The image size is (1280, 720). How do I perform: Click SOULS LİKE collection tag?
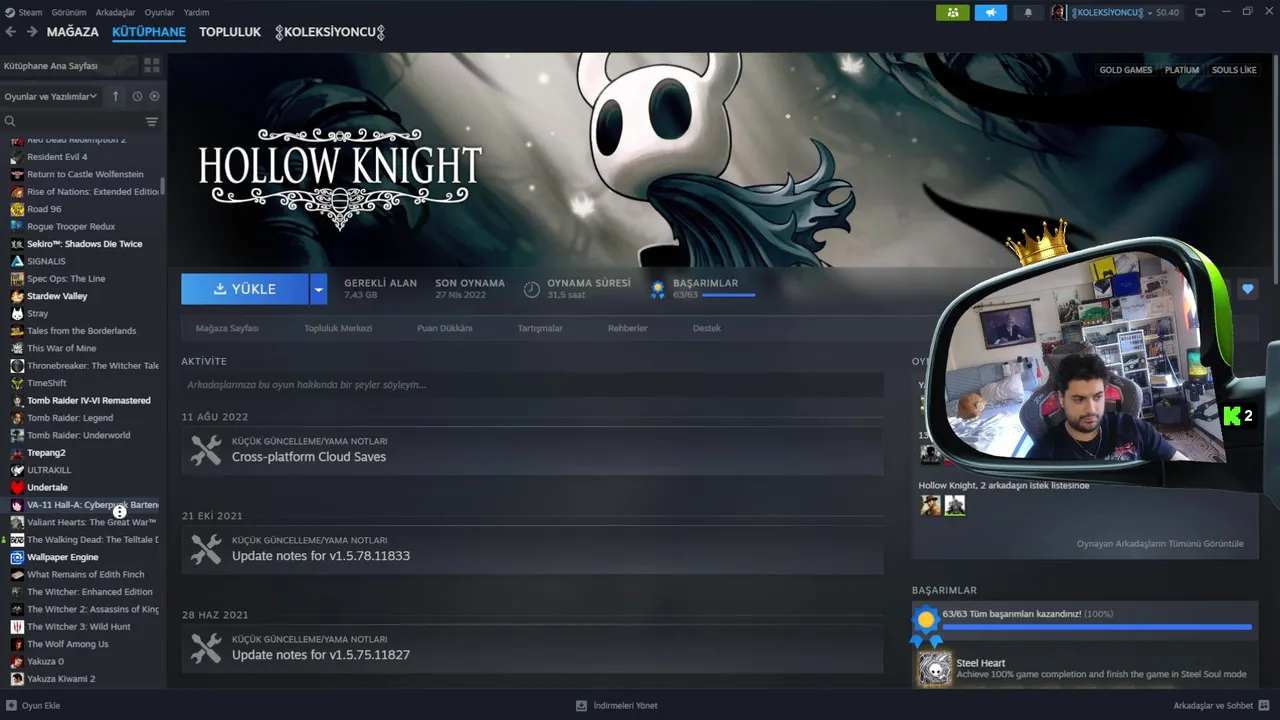tap(1234, 70)
